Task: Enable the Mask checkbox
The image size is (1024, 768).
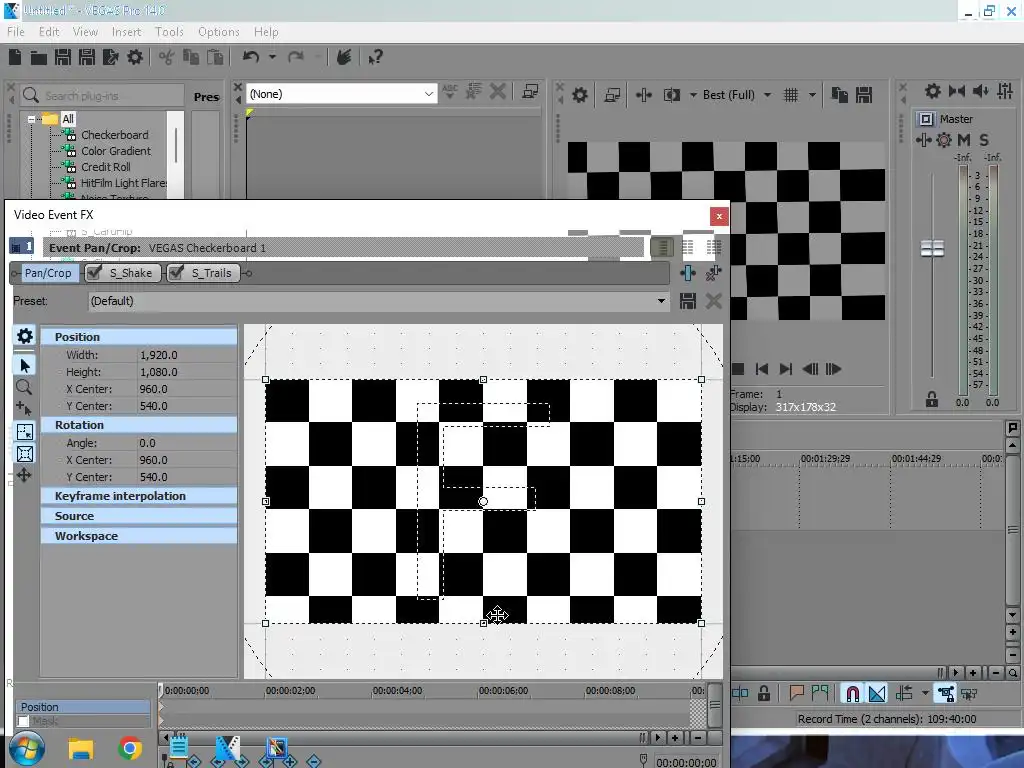Action: pos(24,721)
